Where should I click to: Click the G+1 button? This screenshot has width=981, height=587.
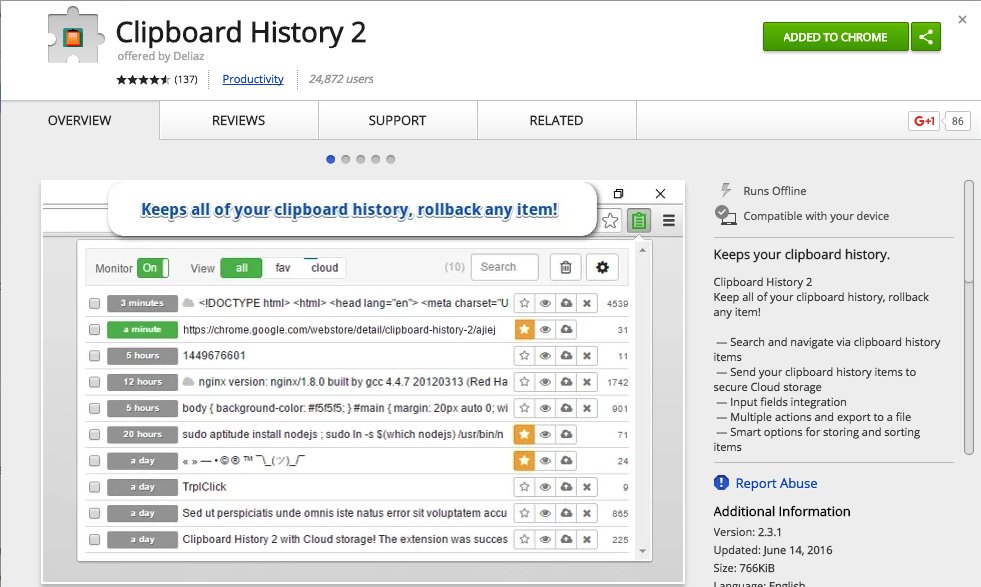[x=924, y=121]
